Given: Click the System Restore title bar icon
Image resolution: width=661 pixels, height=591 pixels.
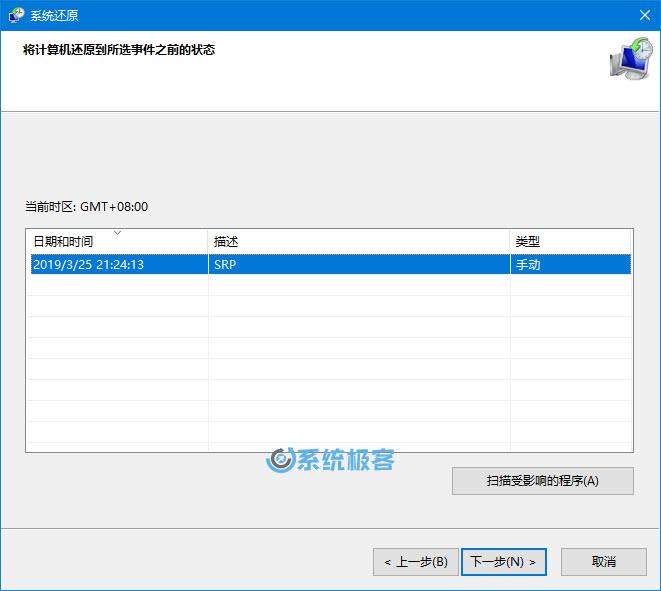Looking at the screenshot, I should [x=16, y=15].
